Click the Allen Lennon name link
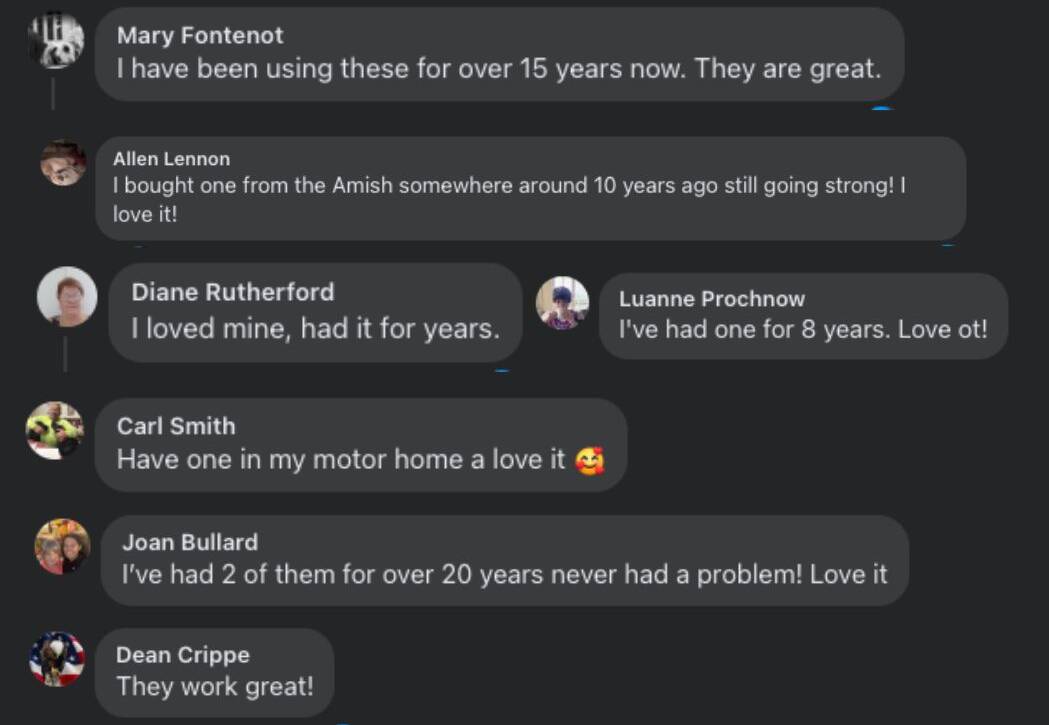The image size is (1049, 725). point(171,159)
